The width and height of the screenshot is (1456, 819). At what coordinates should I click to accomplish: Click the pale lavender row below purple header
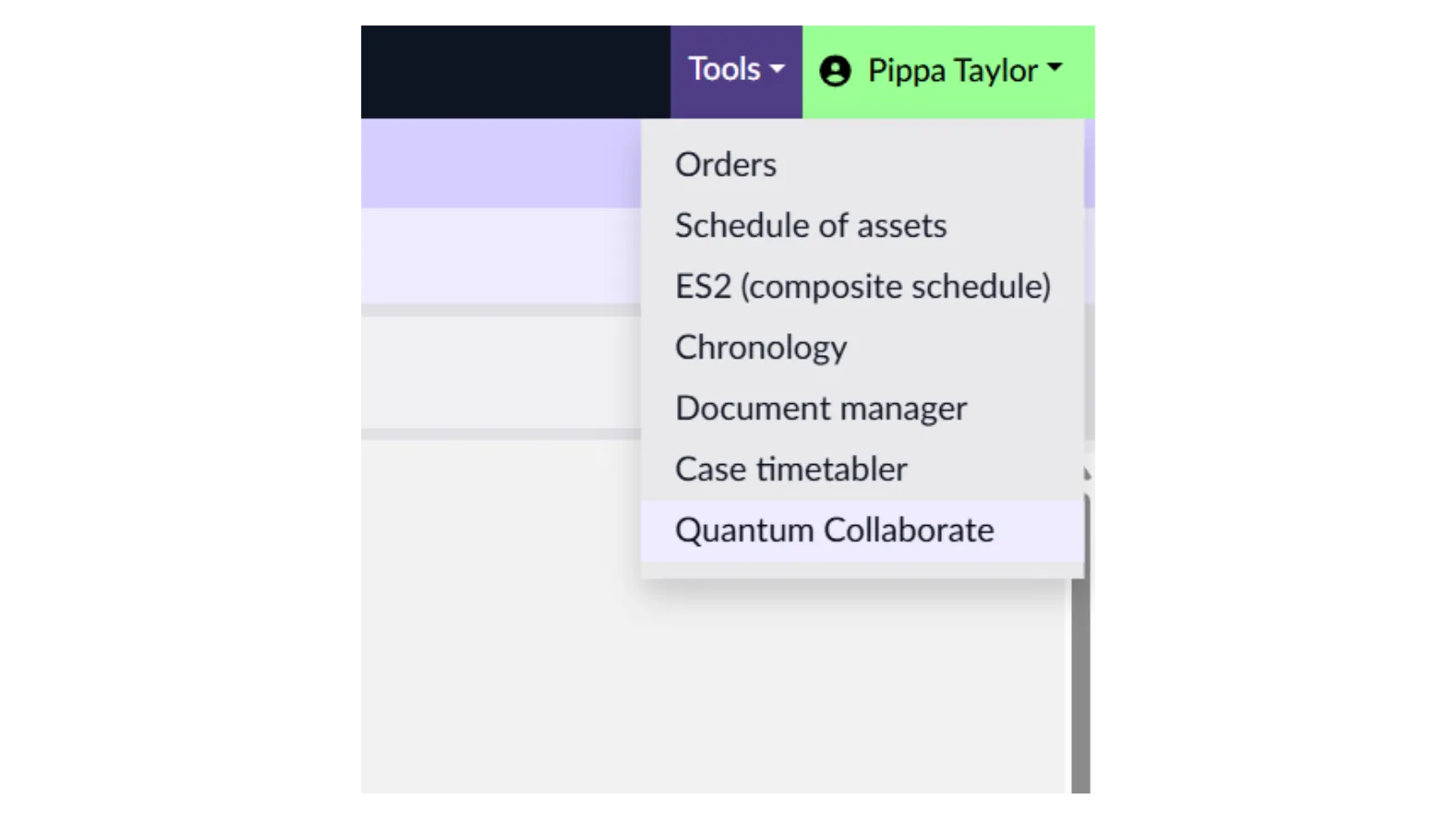[499, 256]
